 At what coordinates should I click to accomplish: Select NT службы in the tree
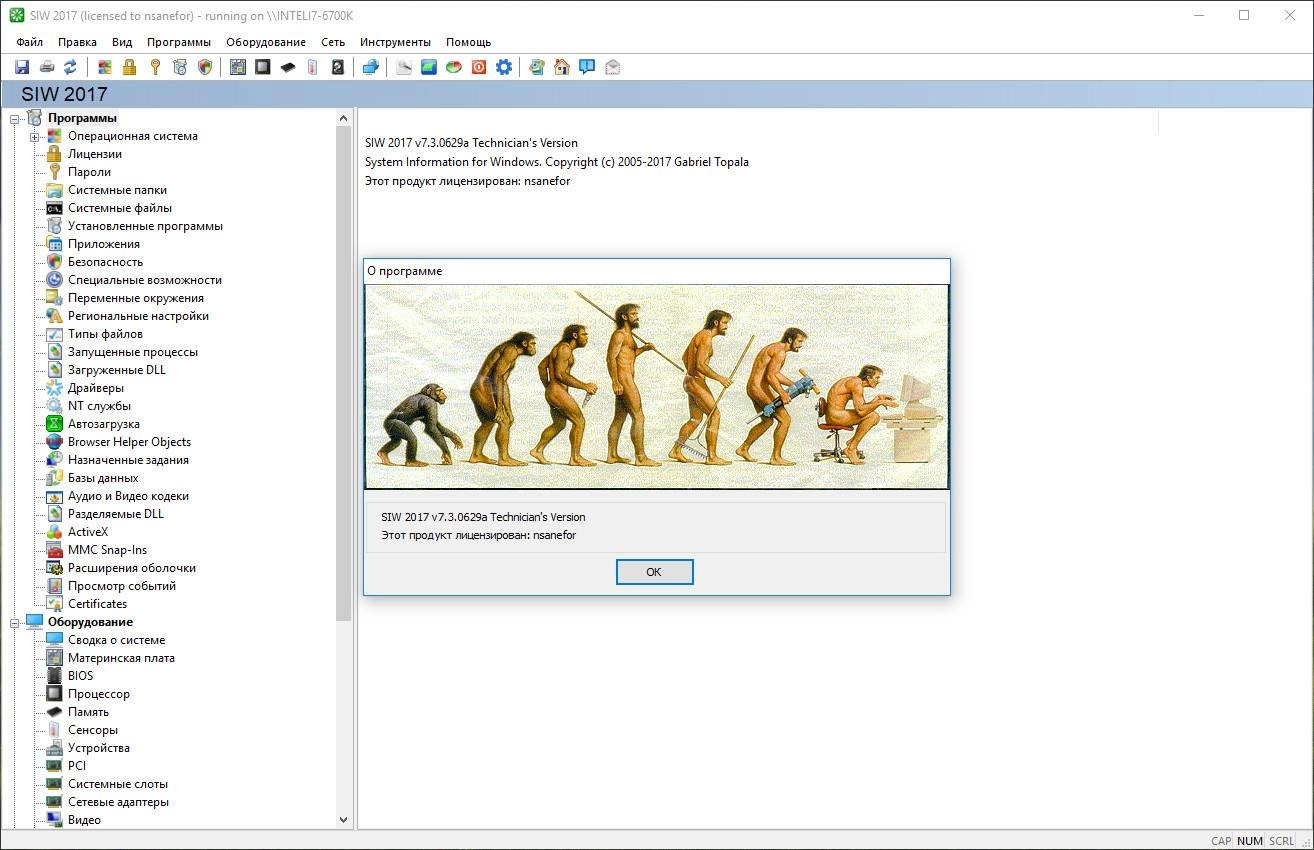(99, 406)
